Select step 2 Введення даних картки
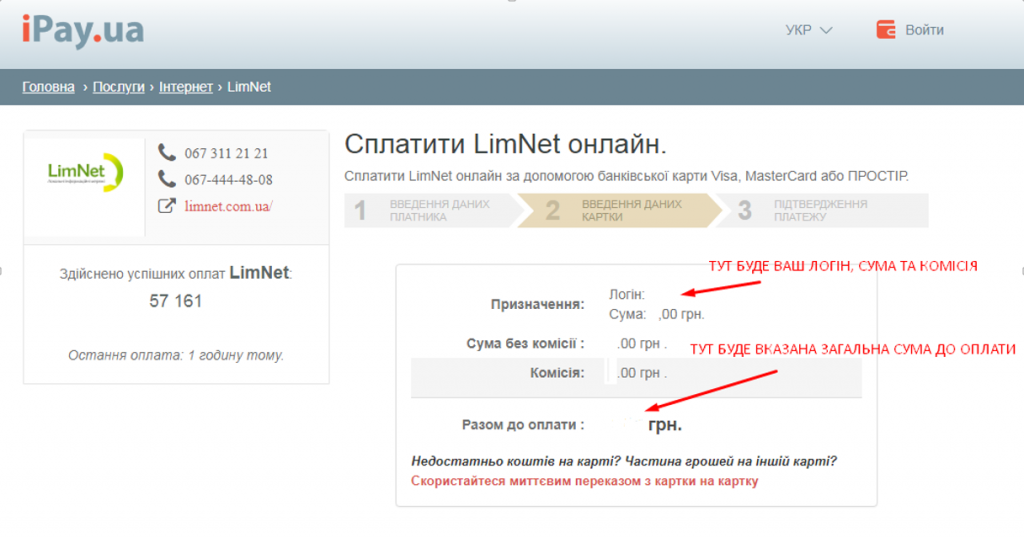Screen dimensions: 1024x538 click(x=620, y=210)
